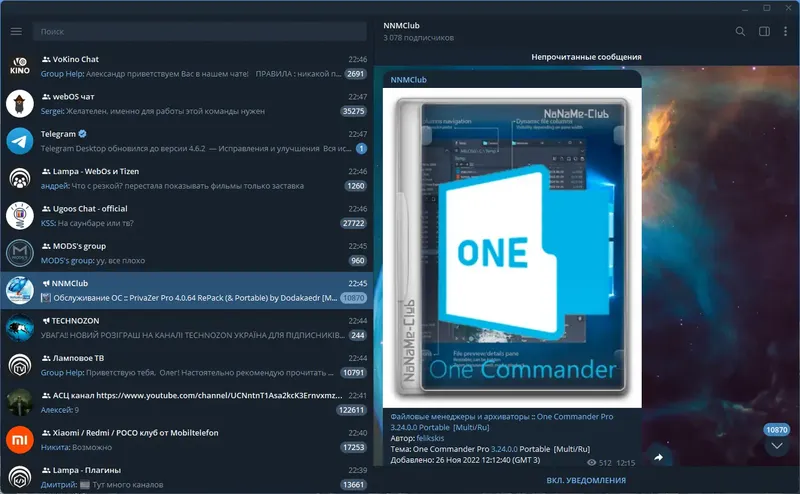The image size is (800, 494).
Task: Click the forward arrow beside the post
Action: [658, 457]
